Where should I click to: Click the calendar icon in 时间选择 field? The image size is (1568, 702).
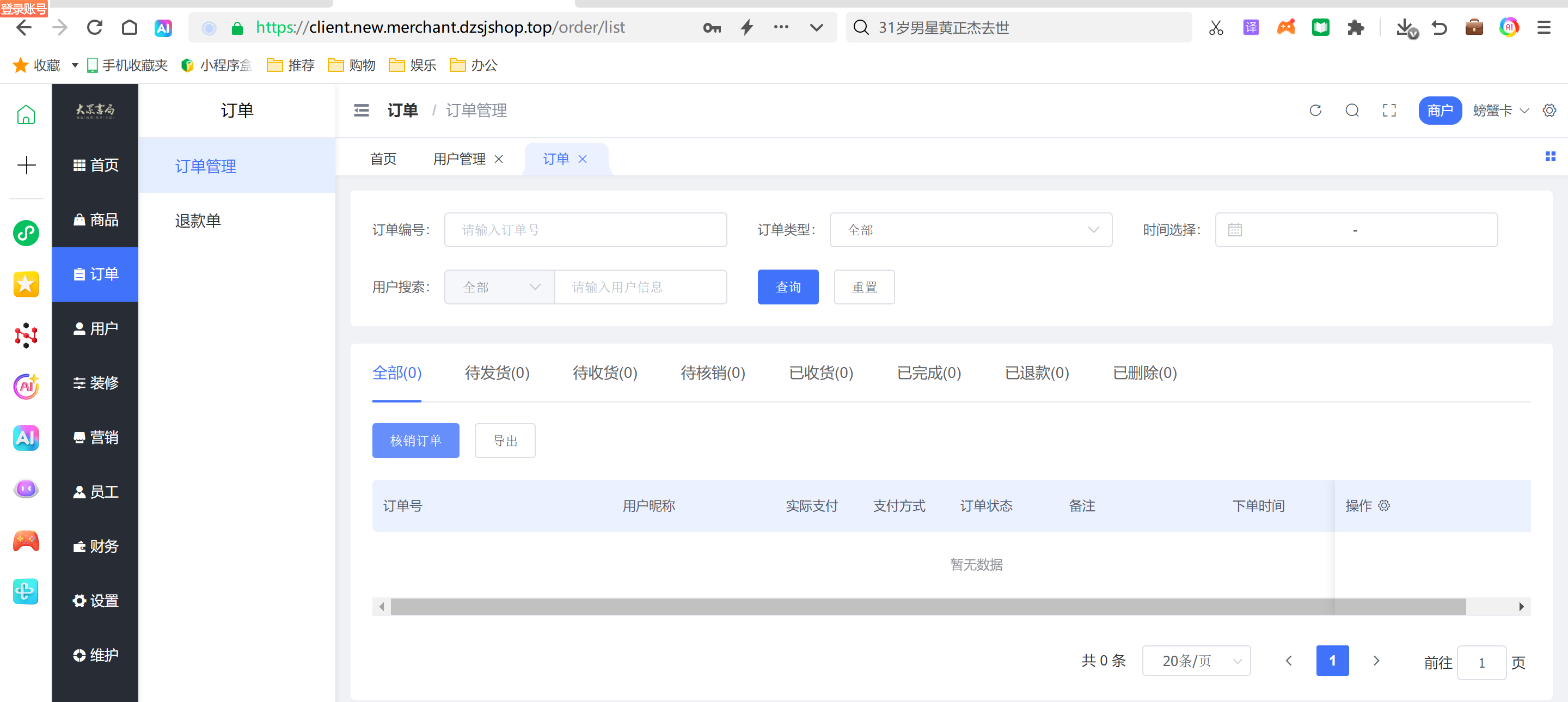click(1235, 229)
